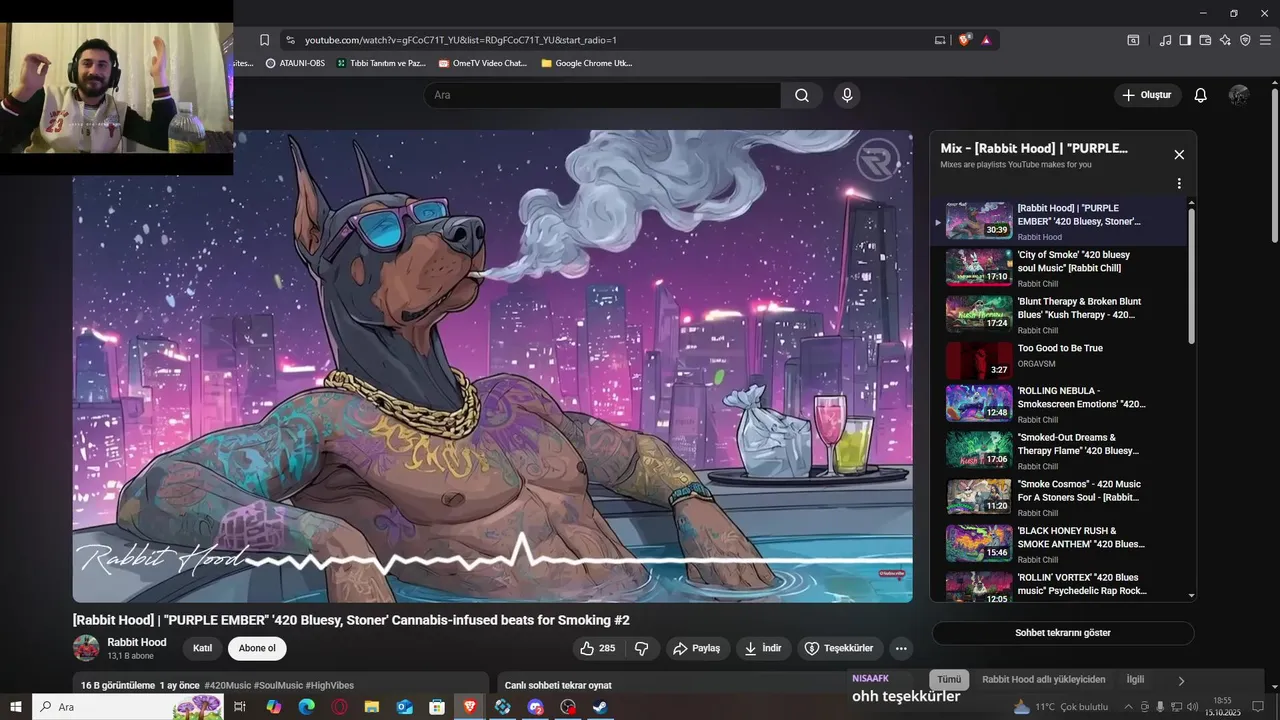Play 'Smoked-Out Dreams & Therapy Flame' video

tap(1060, 451)
